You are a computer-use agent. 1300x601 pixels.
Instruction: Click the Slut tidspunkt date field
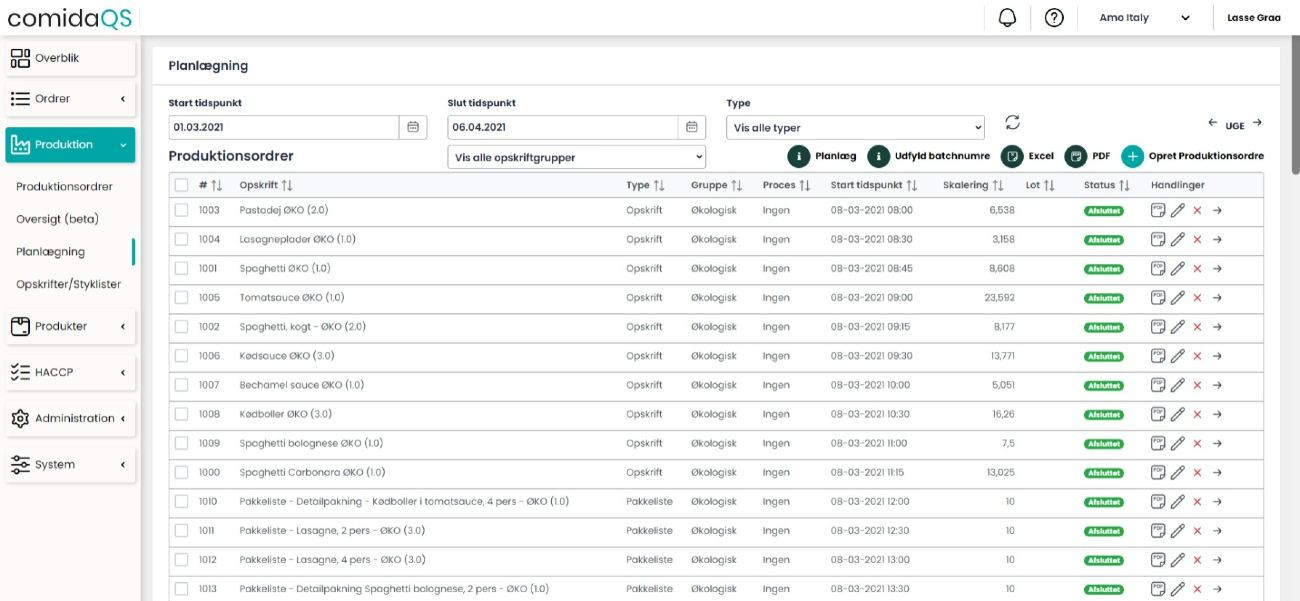(563, 127)
